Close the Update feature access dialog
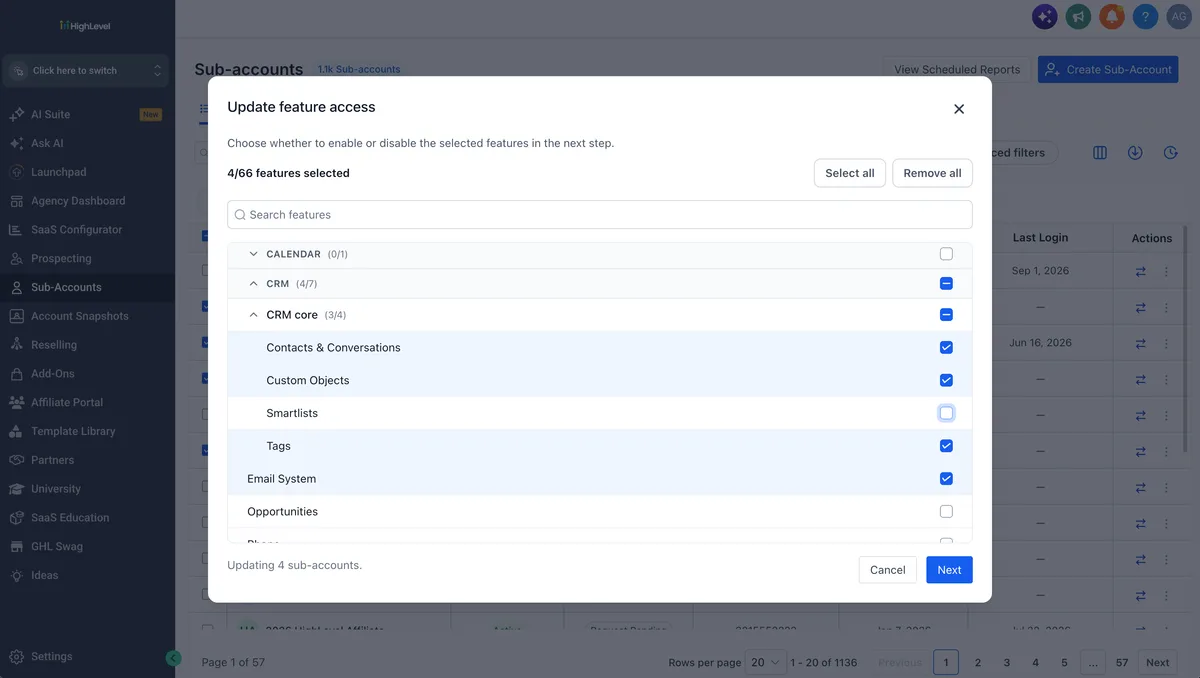Image resolution: width=1200 pixels, height=678 pixels. [x=959, y=109]
